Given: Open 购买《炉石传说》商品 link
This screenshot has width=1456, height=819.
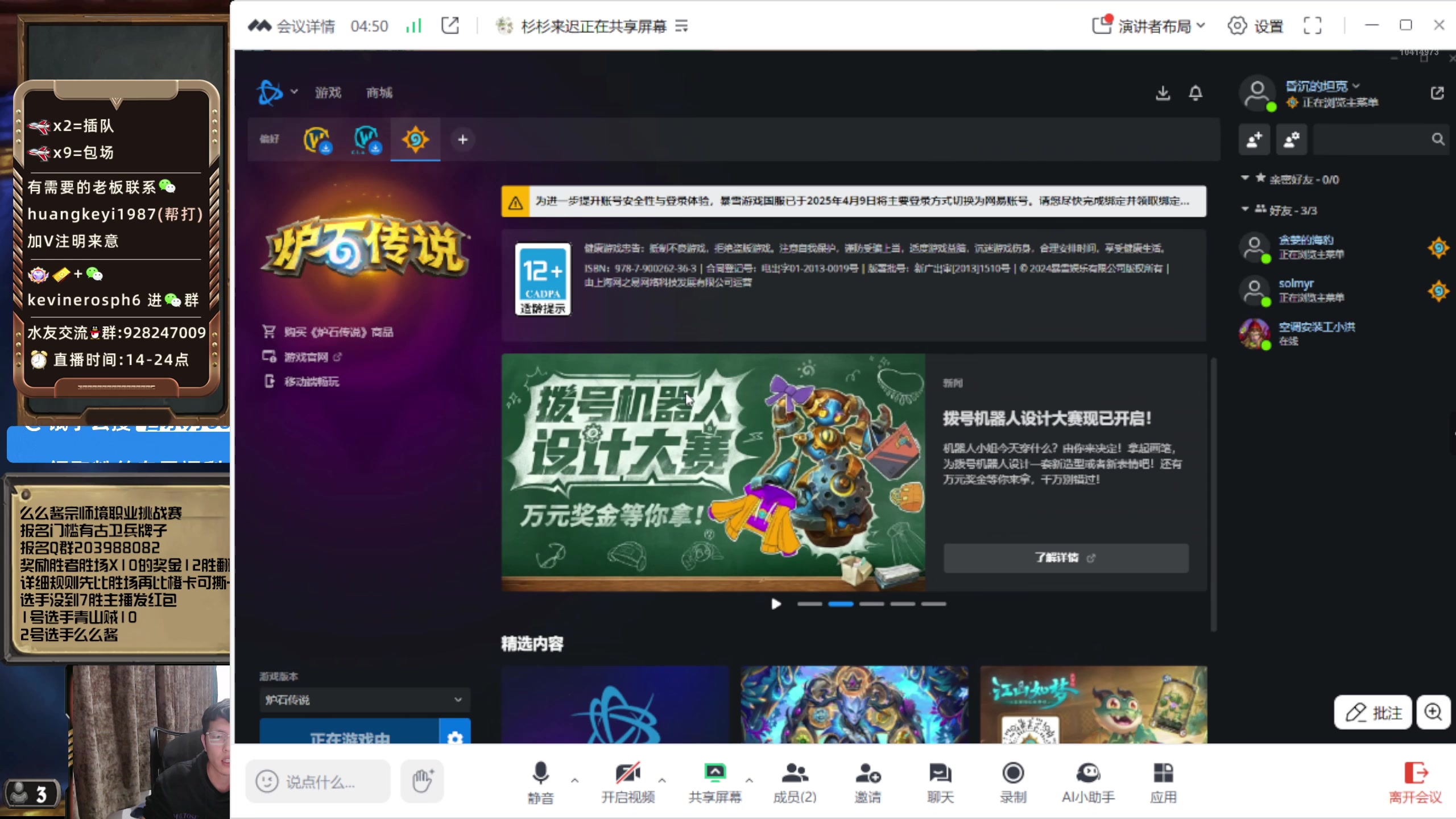Looking at the screenshot, I should click(x=328, y=332).
